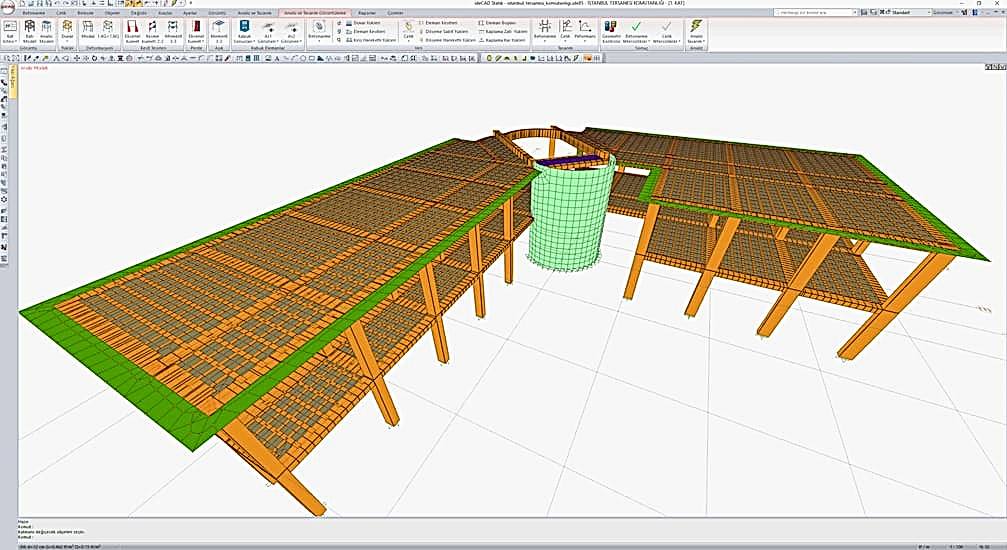Toggle the Duvar Yükleri display option

point(365,21)
